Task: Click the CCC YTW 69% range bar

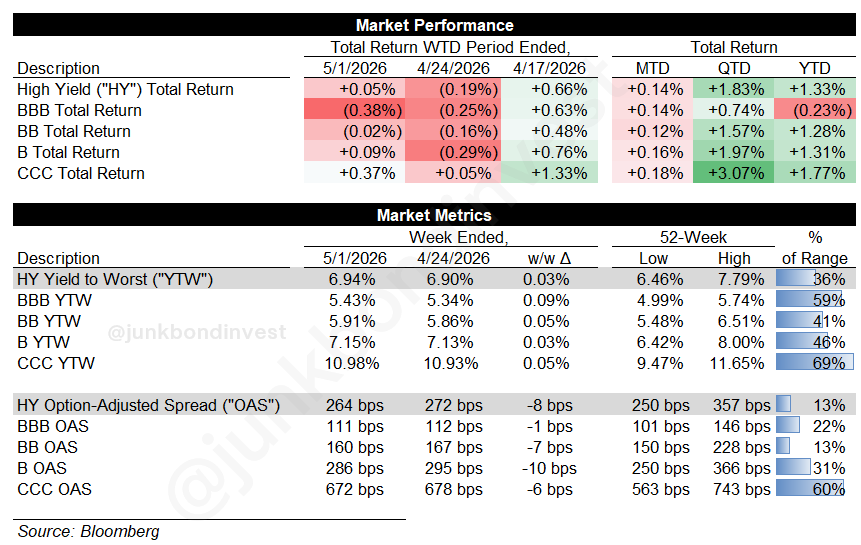Action: [815, 363]
